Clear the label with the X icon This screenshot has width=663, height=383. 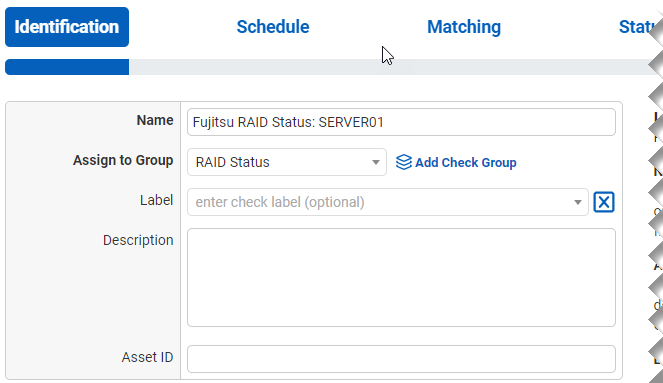click(603, 202)
